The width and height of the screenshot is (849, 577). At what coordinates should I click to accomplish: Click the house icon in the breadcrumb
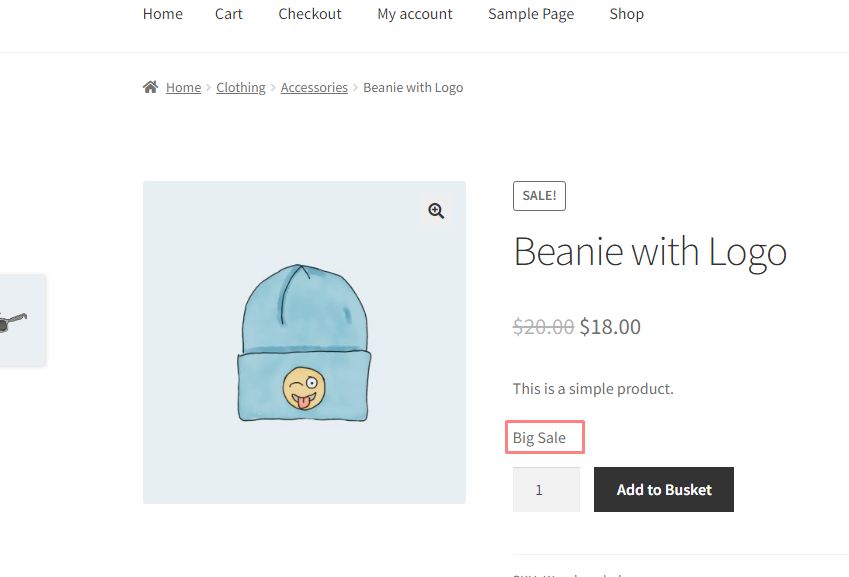[x=151, y=87]
